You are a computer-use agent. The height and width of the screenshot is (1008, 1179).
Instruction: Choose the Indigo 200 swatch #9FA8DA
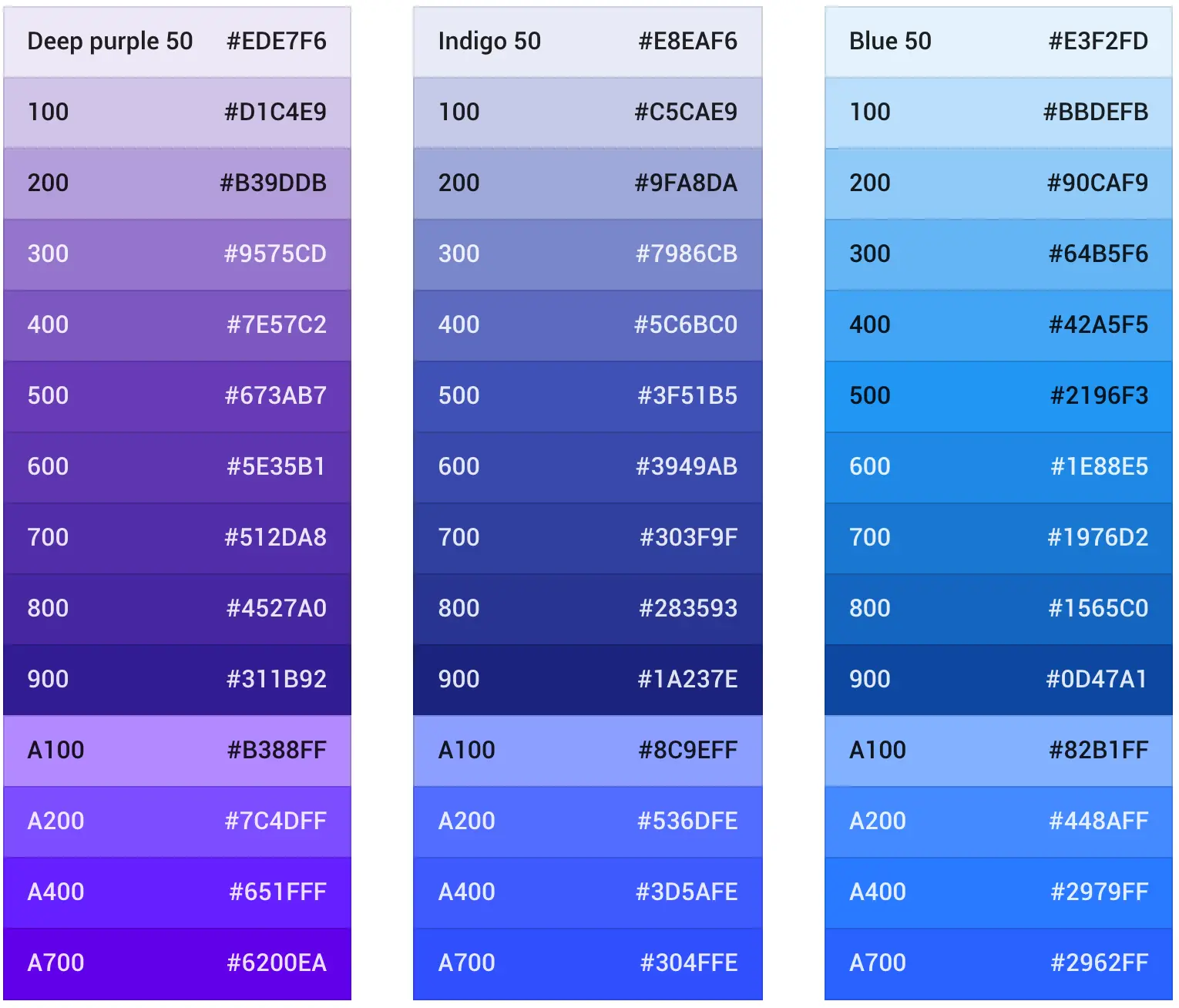tap(588, 183)
